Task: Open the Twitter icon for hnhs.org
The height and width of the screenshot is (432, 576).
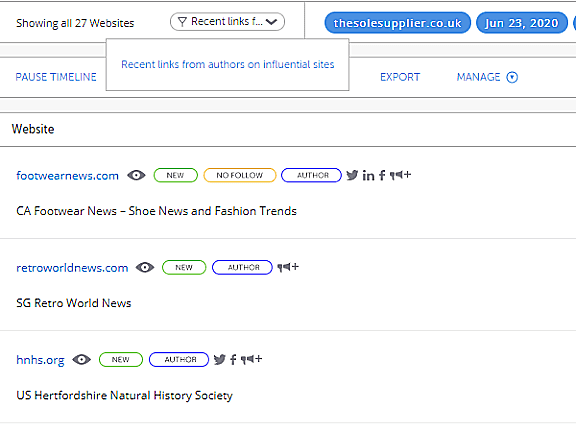Action: point(219,359)
